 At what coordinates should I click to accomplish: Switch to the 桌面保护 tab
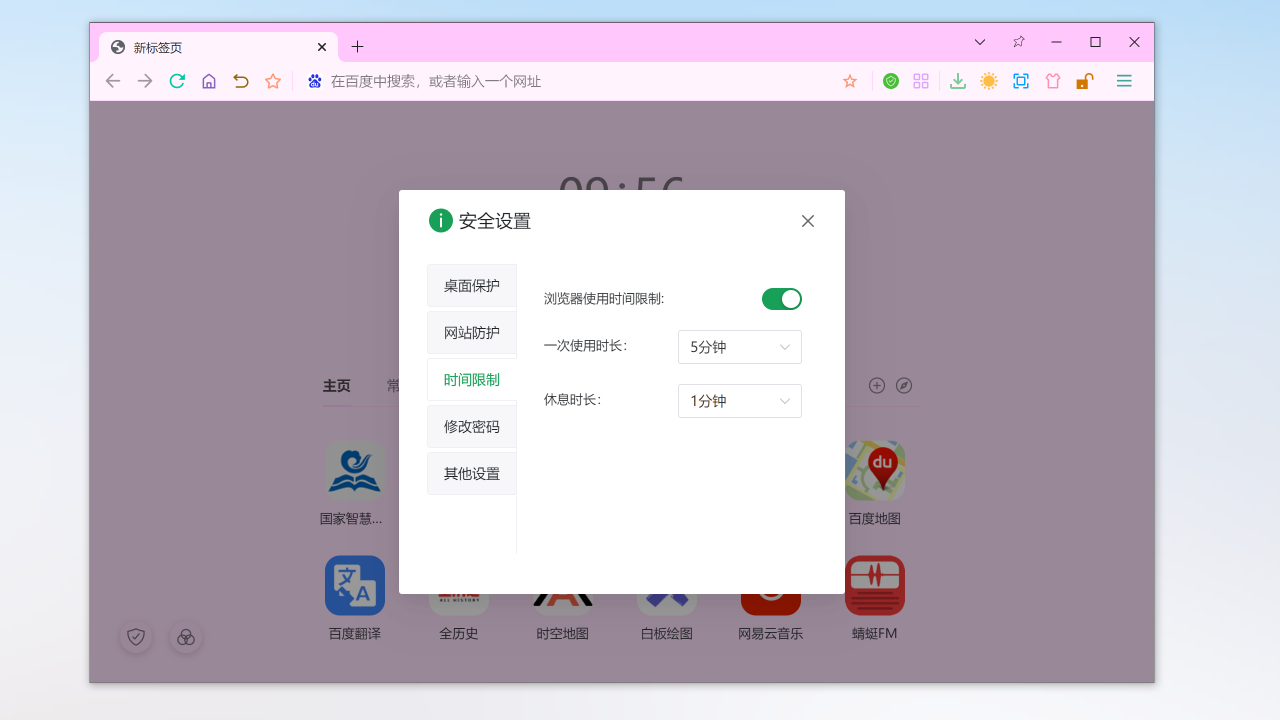click(x=471, y=285)
